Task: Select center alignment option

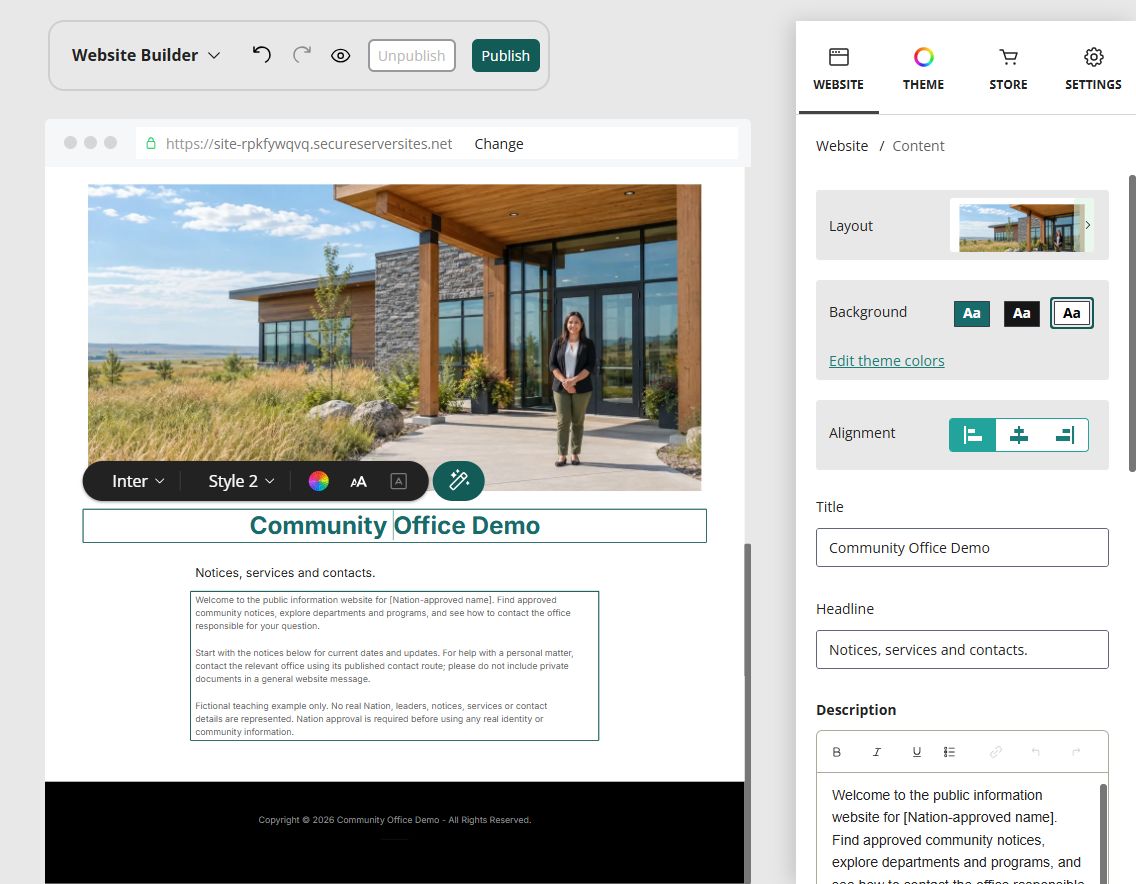Action: coord(1019,435)
